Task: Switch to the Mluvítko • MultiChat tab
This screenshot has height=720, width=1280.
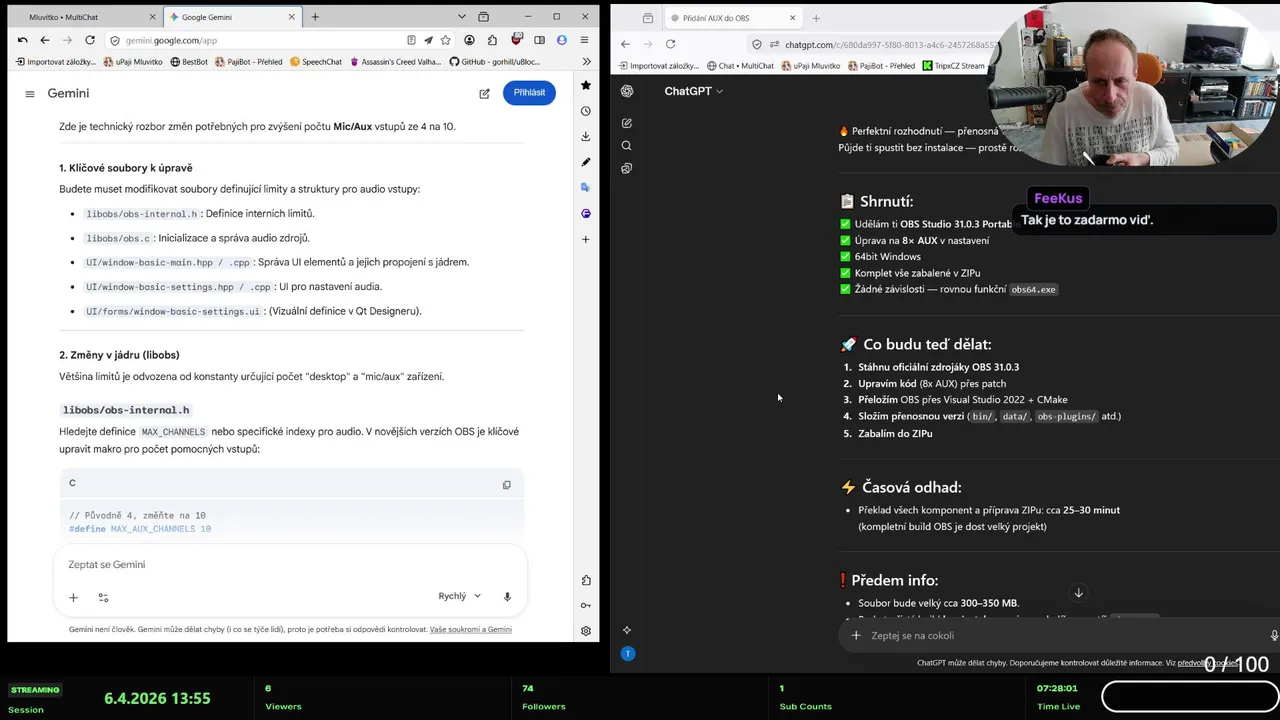Action: 83,17
